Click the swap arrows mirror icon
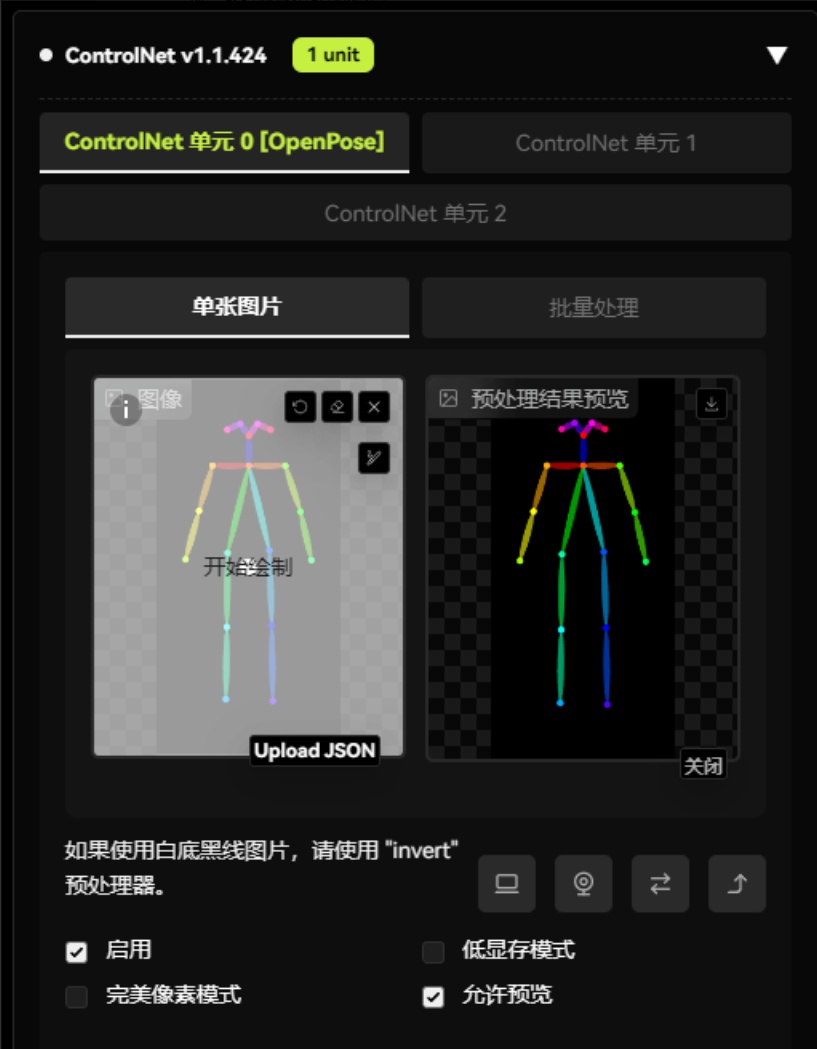 pyautogui.click(x=660, y=884)
